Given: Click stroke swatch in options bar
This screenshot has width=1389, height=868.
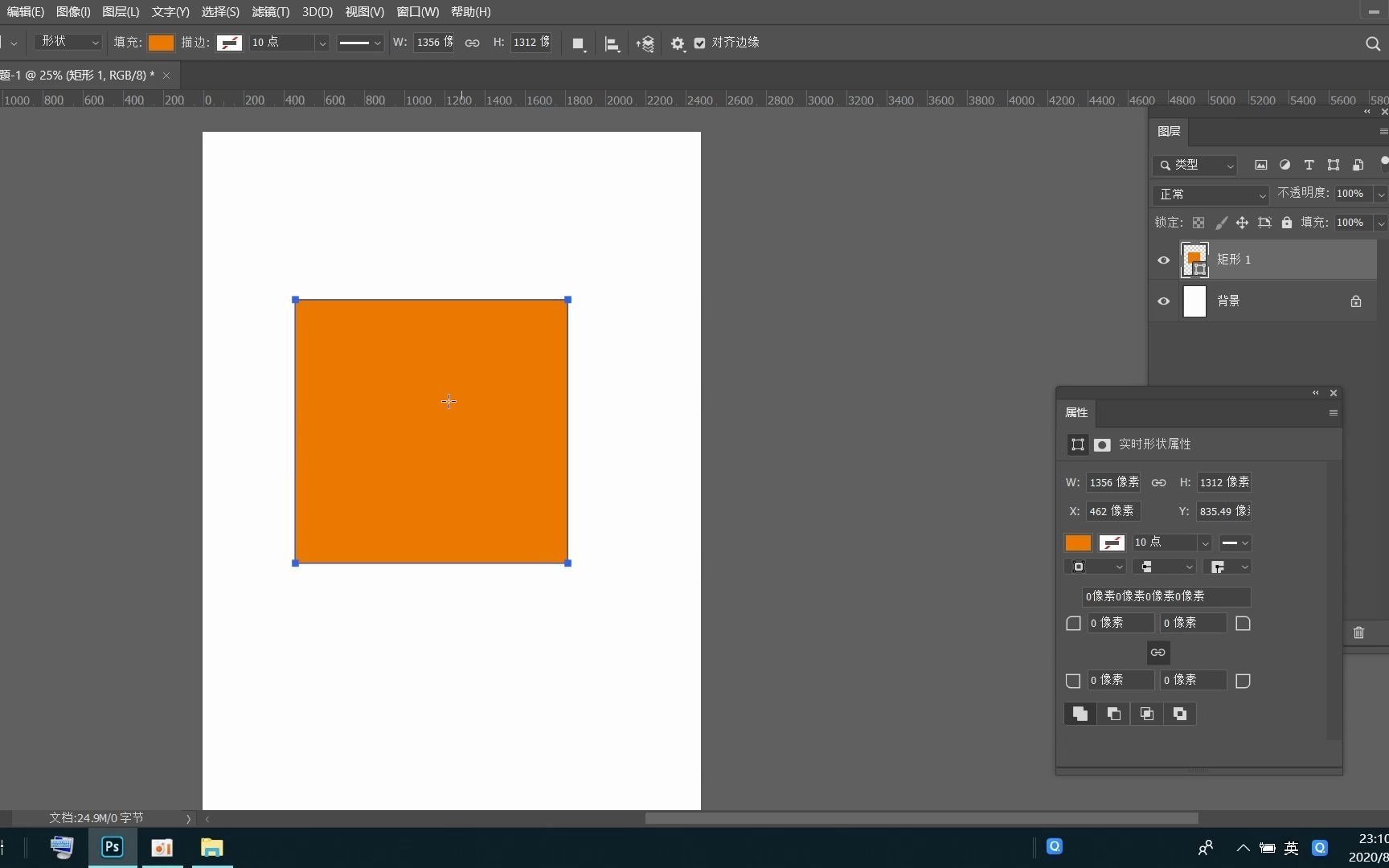Looking at the screenshot, I should (229, 43).
